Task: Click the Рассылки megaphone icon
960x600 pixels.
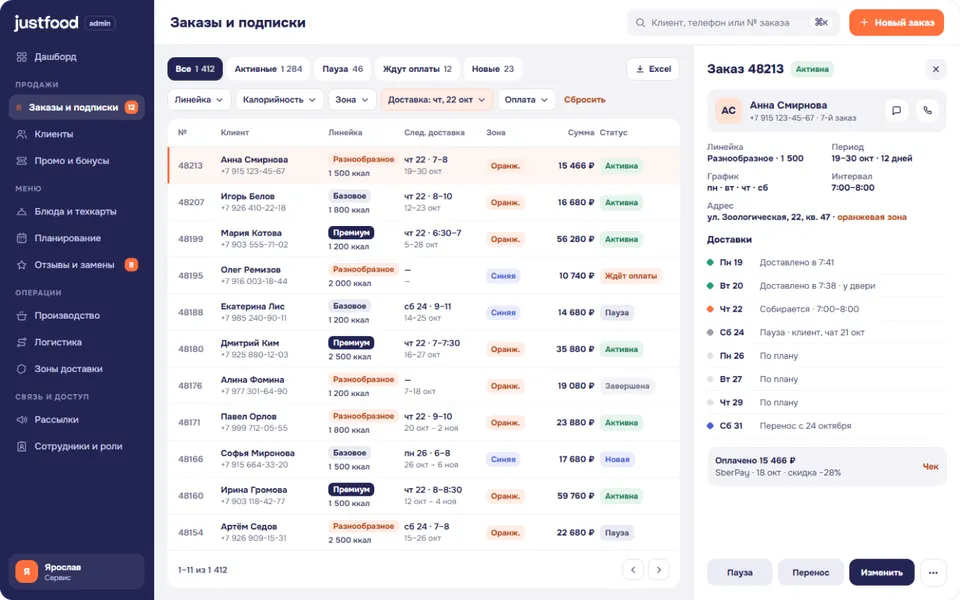Action: pyautogui.click(x=21, y=420)
